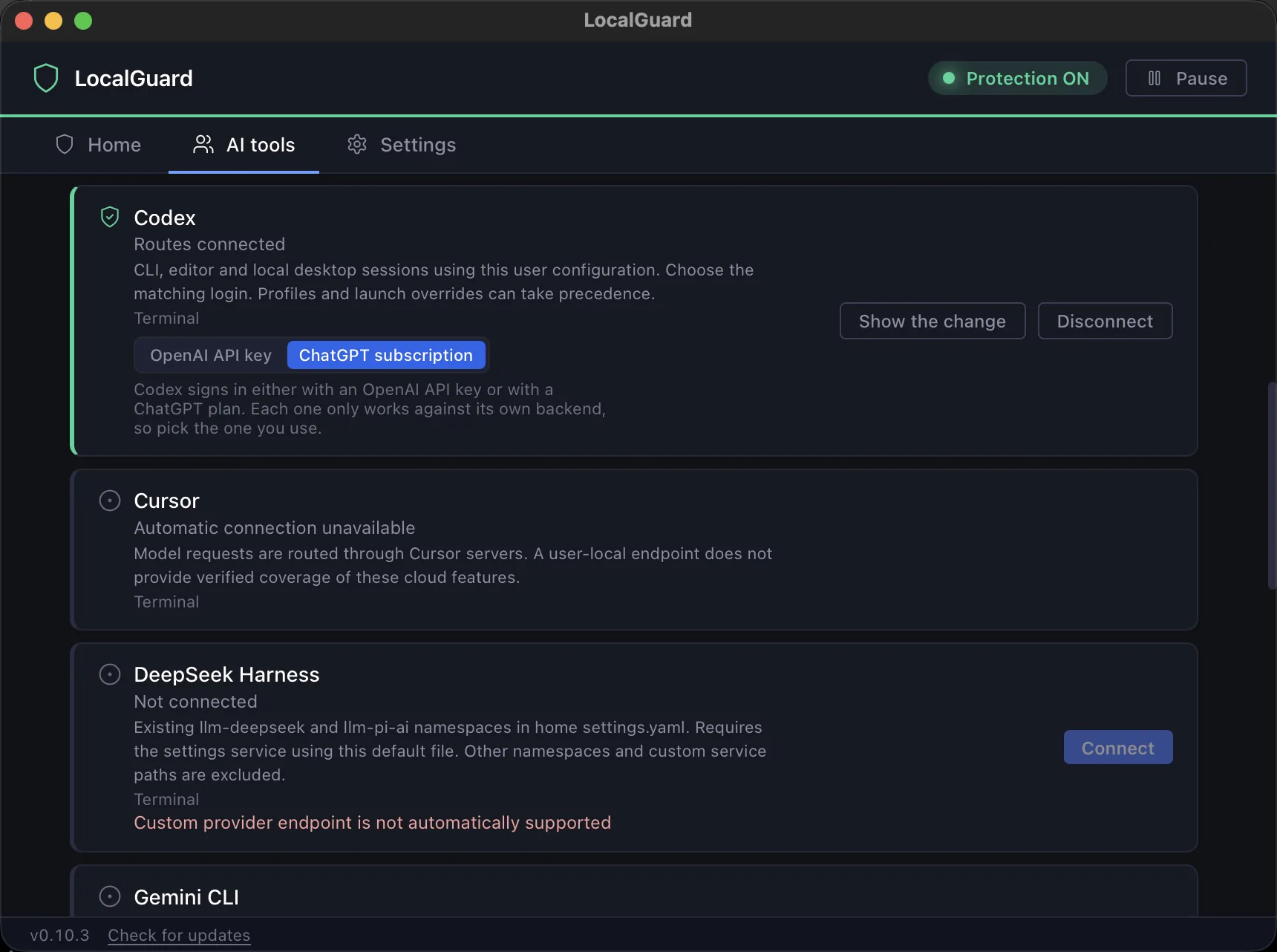Viewport: 1277px width, 952px height.
Task: Check for updates link in footer
Action: coord(179,935)
